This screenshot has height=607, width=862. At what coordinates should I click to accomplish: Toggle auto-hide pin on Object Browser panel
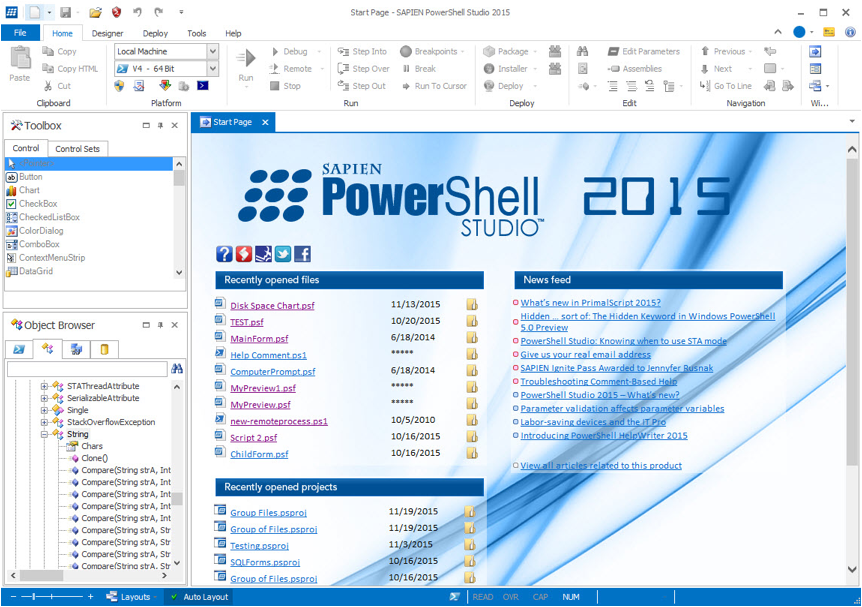160,325
